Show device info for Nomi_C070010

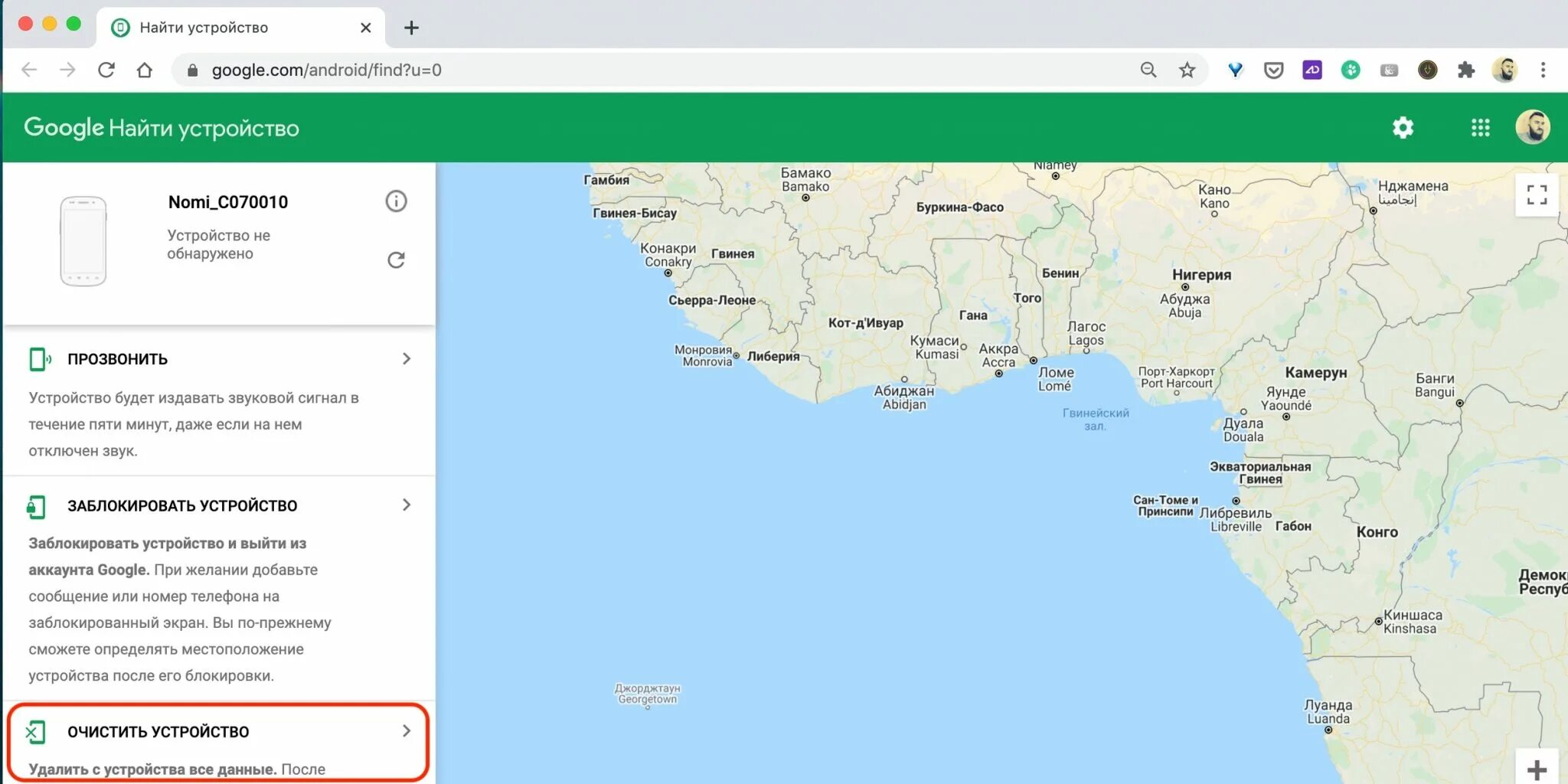pyautogui.click(x=396, y=201)
